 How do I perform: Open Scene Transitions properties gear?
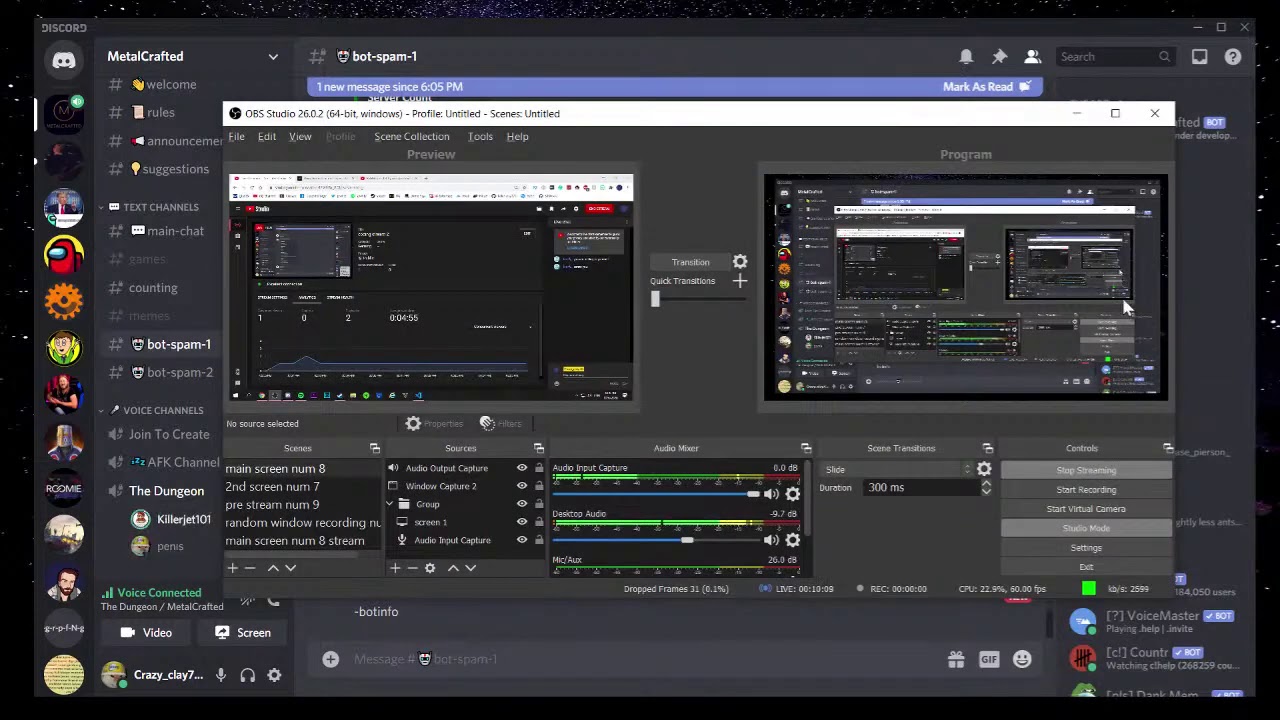[x=984, y=469]
